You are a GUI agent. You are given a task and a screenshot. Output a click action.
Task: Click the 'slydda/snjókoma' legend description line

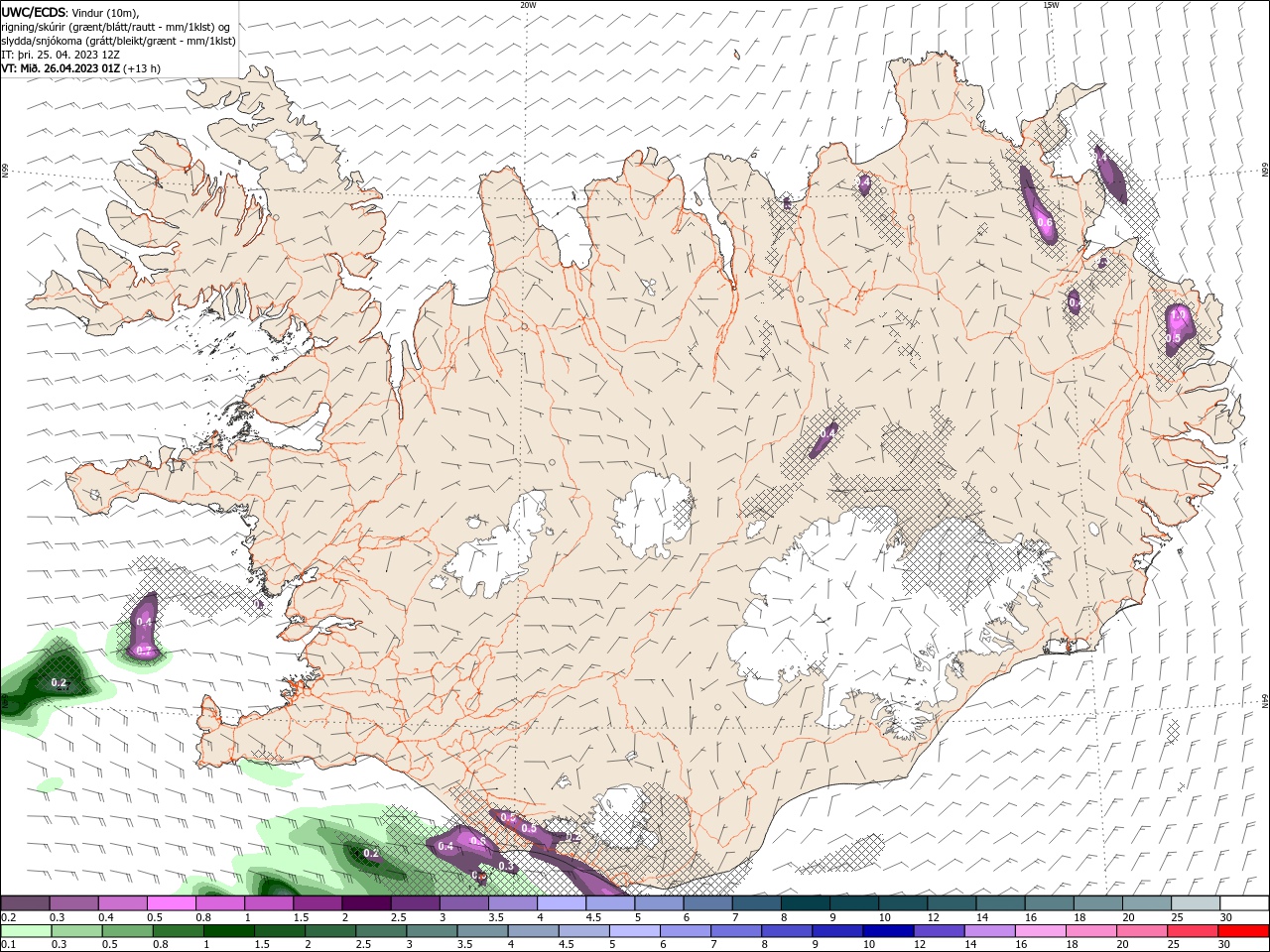click(x=119, y=41)
